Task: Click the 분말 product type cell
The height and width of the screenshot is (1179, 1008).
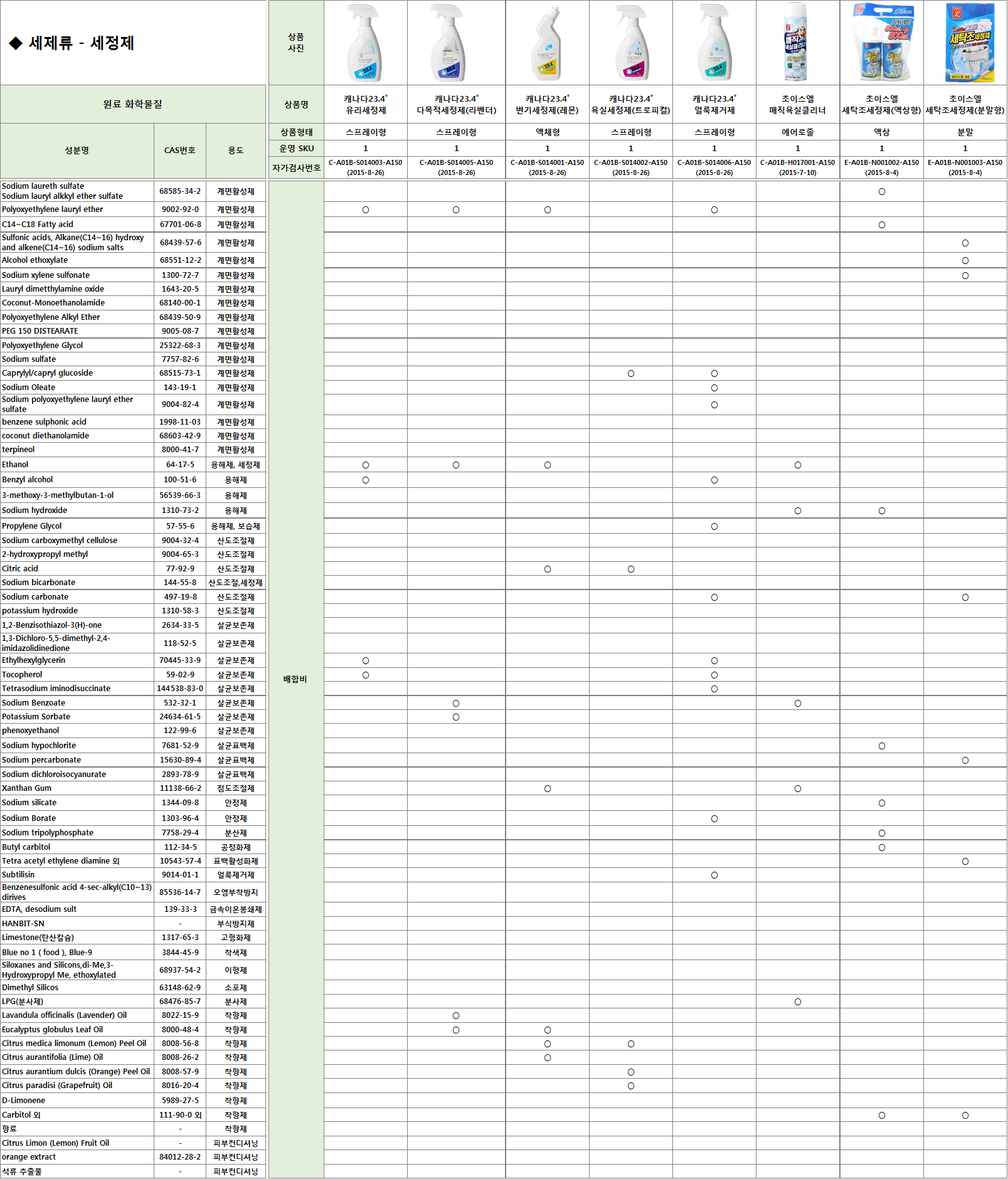Action: (965, 132)
